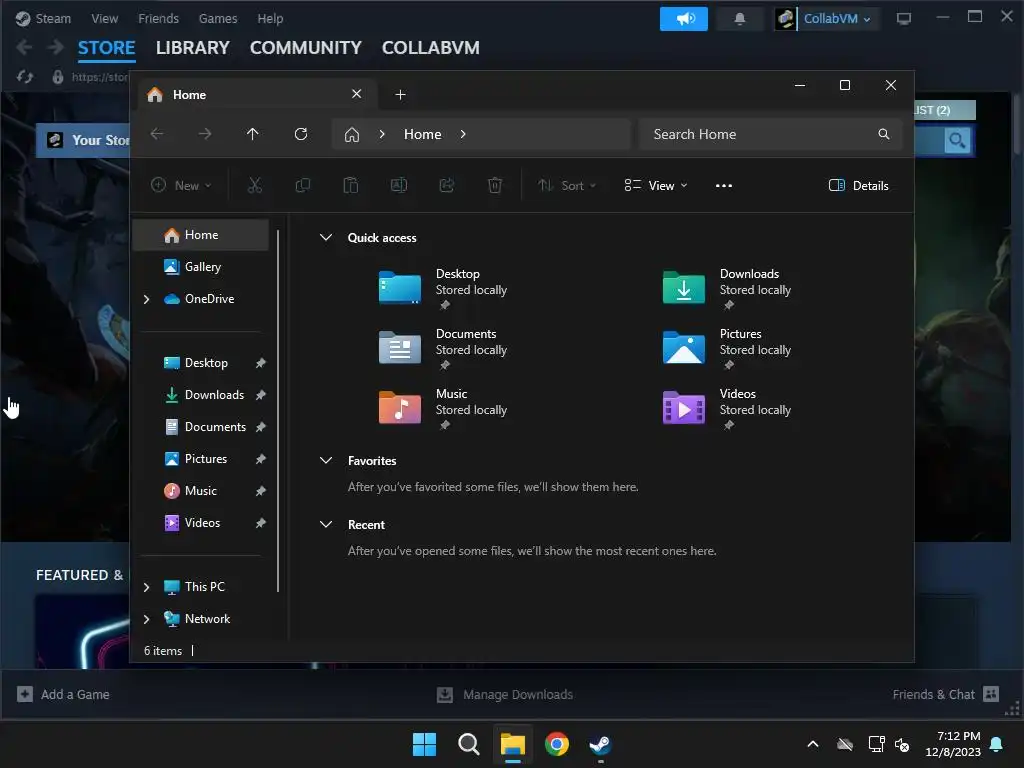Screen dimensions: 1024x768
Task: Click the magnifier icon in Search Home box
Action: [x=884, y=134]
